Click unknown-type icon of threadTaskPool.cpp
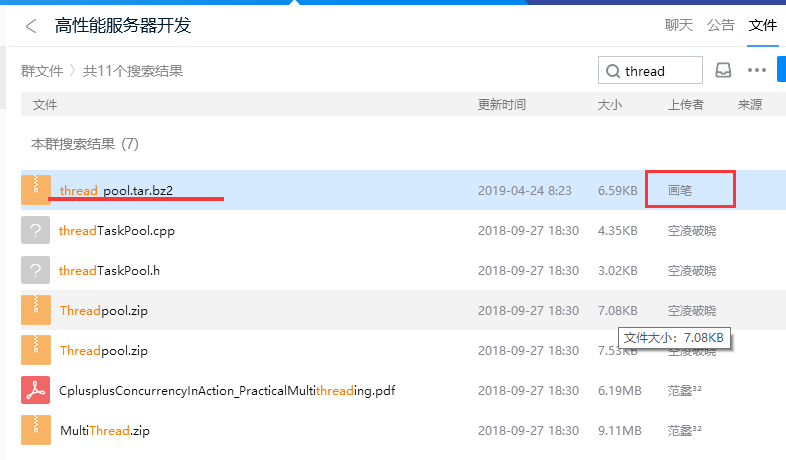The image size is (786, 460). tap(36, 230)
